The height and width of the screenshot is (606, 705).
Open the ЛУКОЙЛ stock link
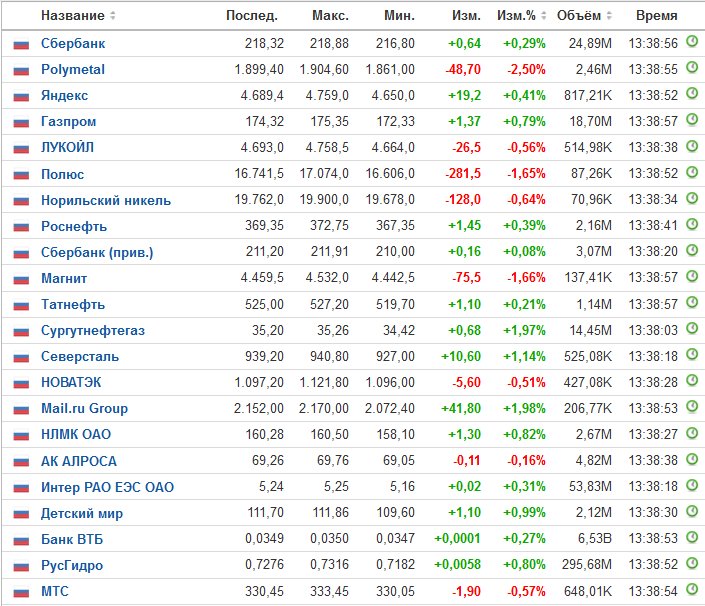coord(67,147)
